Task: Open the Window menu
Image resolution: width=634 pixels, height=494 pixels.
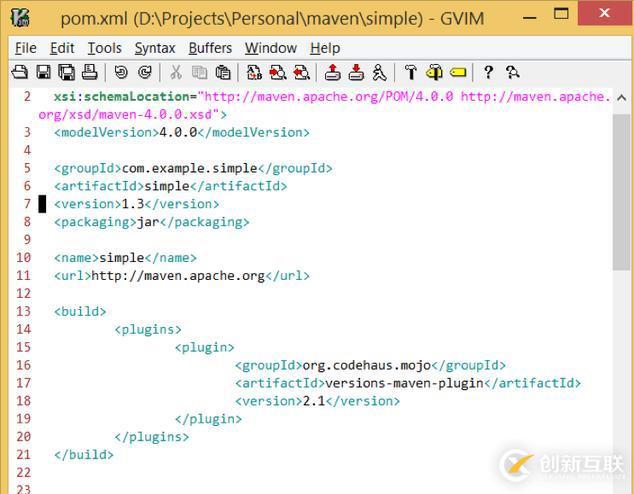Action: coord(271,48)
